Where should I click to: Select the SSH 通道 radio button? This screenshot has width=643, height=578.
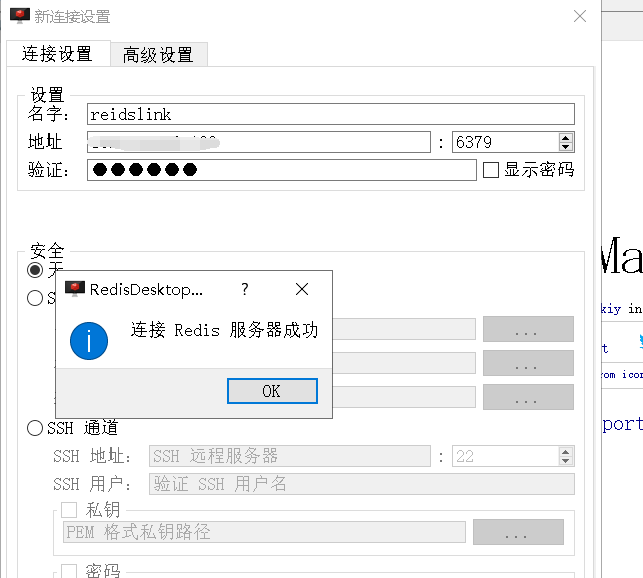[35, 428]
